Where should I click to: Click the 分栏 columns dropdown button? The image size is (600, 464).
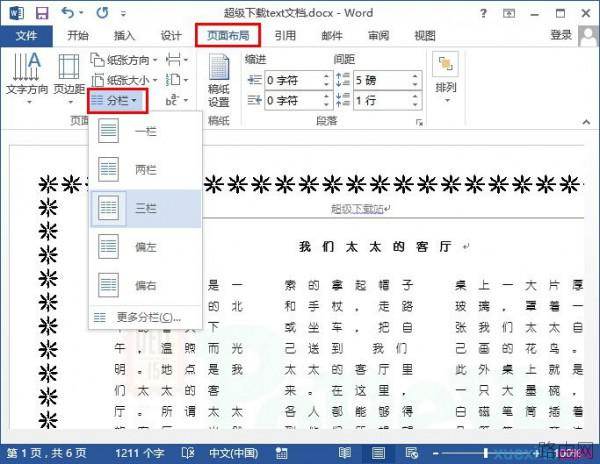tap(117, 101)
